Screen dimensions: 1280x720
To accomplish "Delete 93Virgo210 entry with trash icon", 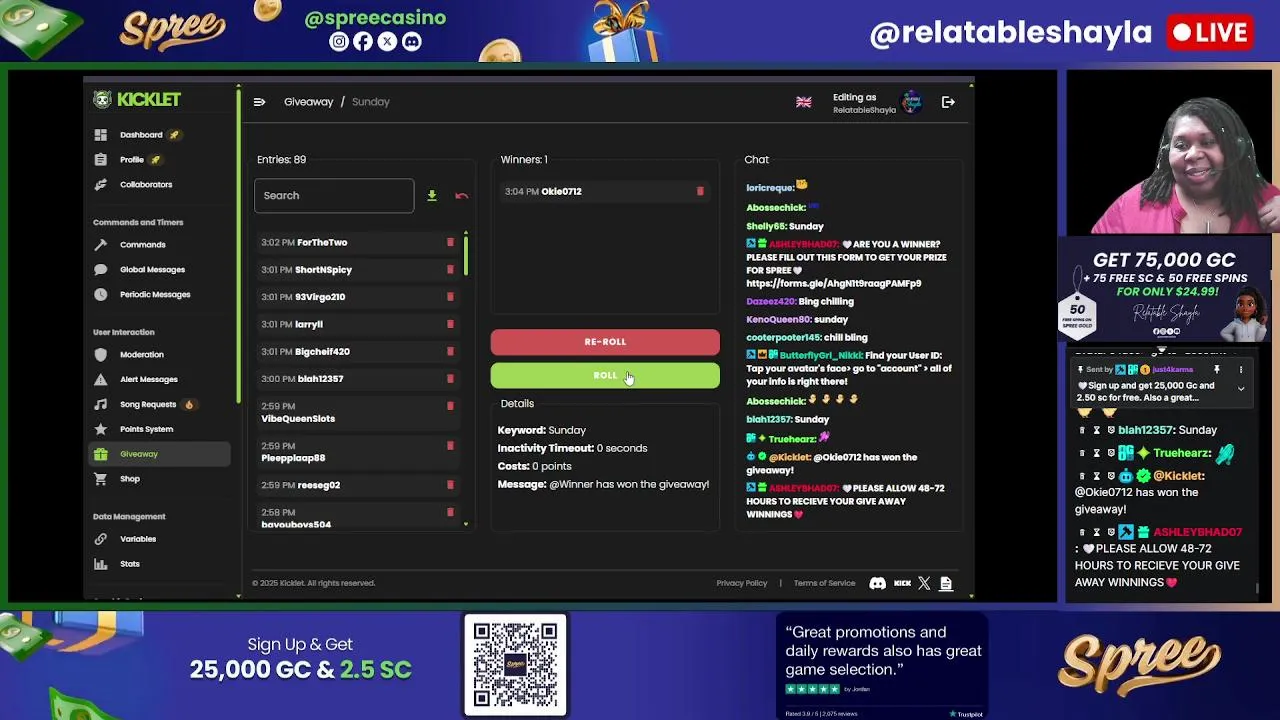I will point(450,297).
